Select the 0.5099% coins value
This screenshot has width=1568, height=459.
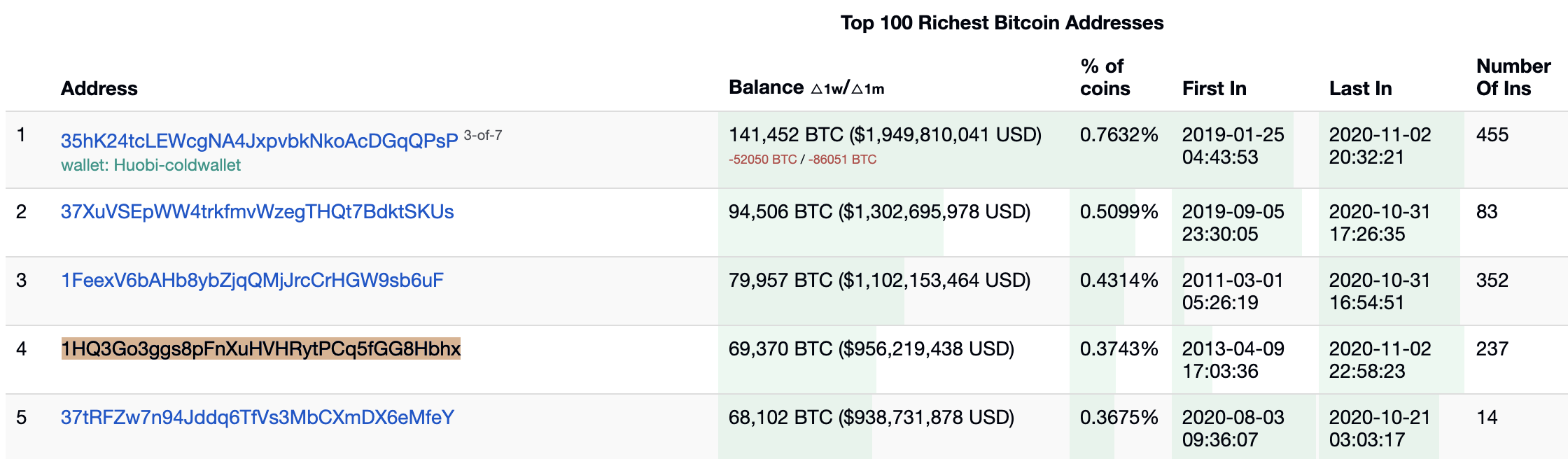pos(1119,211)
